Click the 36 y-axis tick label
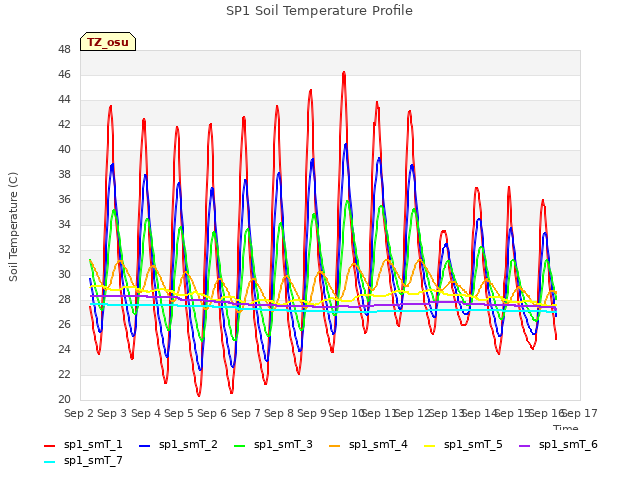Viewport: 640px width, 480px height. [x=64, y=200]
